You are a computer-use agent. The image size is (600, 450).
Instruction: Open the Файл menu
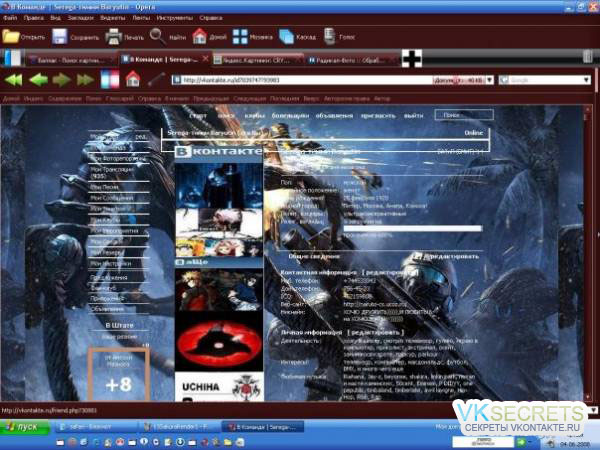click(x=10, y=18)
